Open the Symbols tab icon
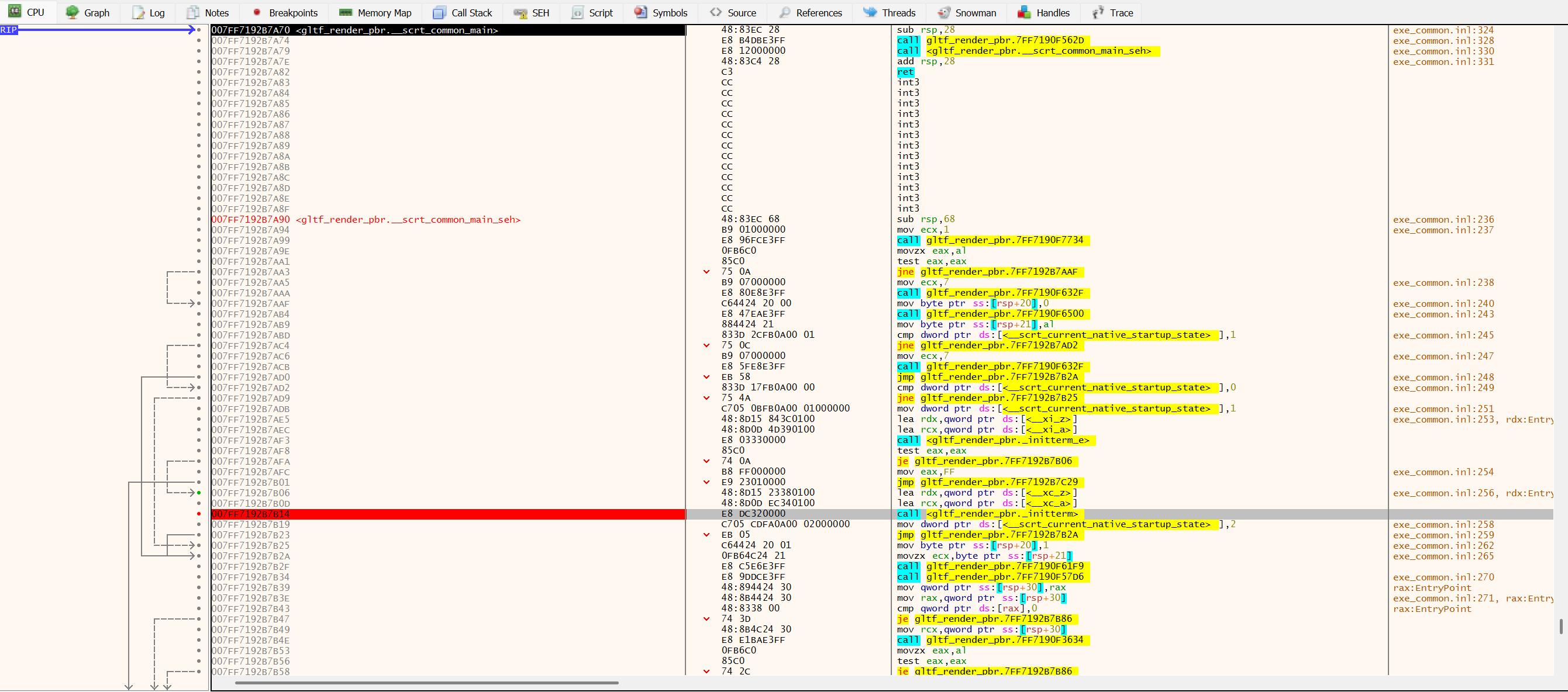 [x=640, y=12]
